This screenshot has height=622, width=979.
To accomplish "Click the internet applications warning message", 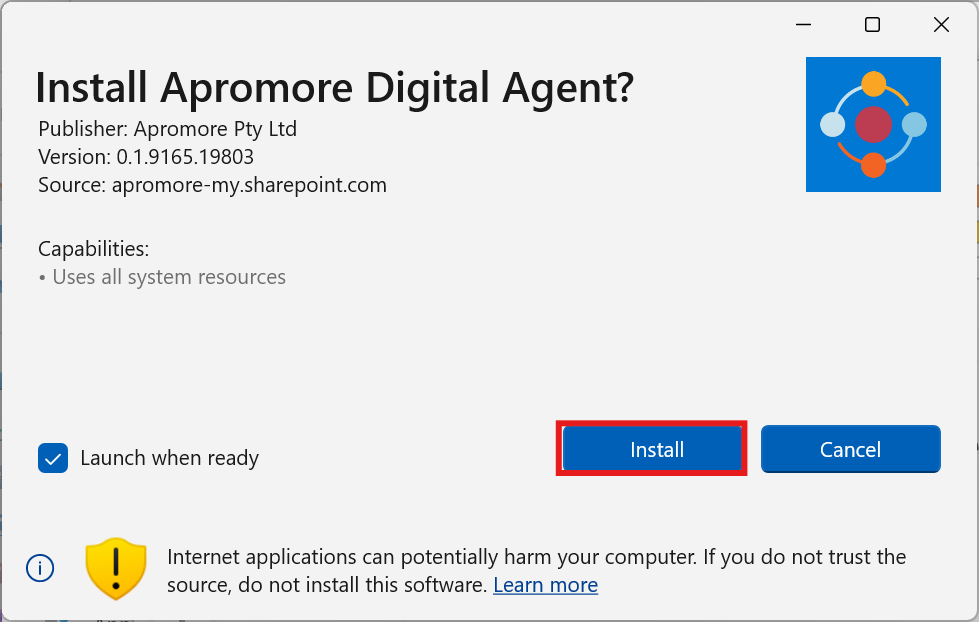I will coord(536,557).
